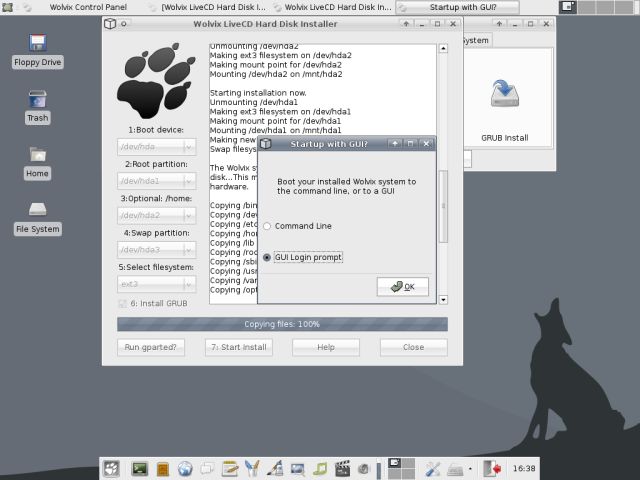Click the logout door icon

pos(492,469)
